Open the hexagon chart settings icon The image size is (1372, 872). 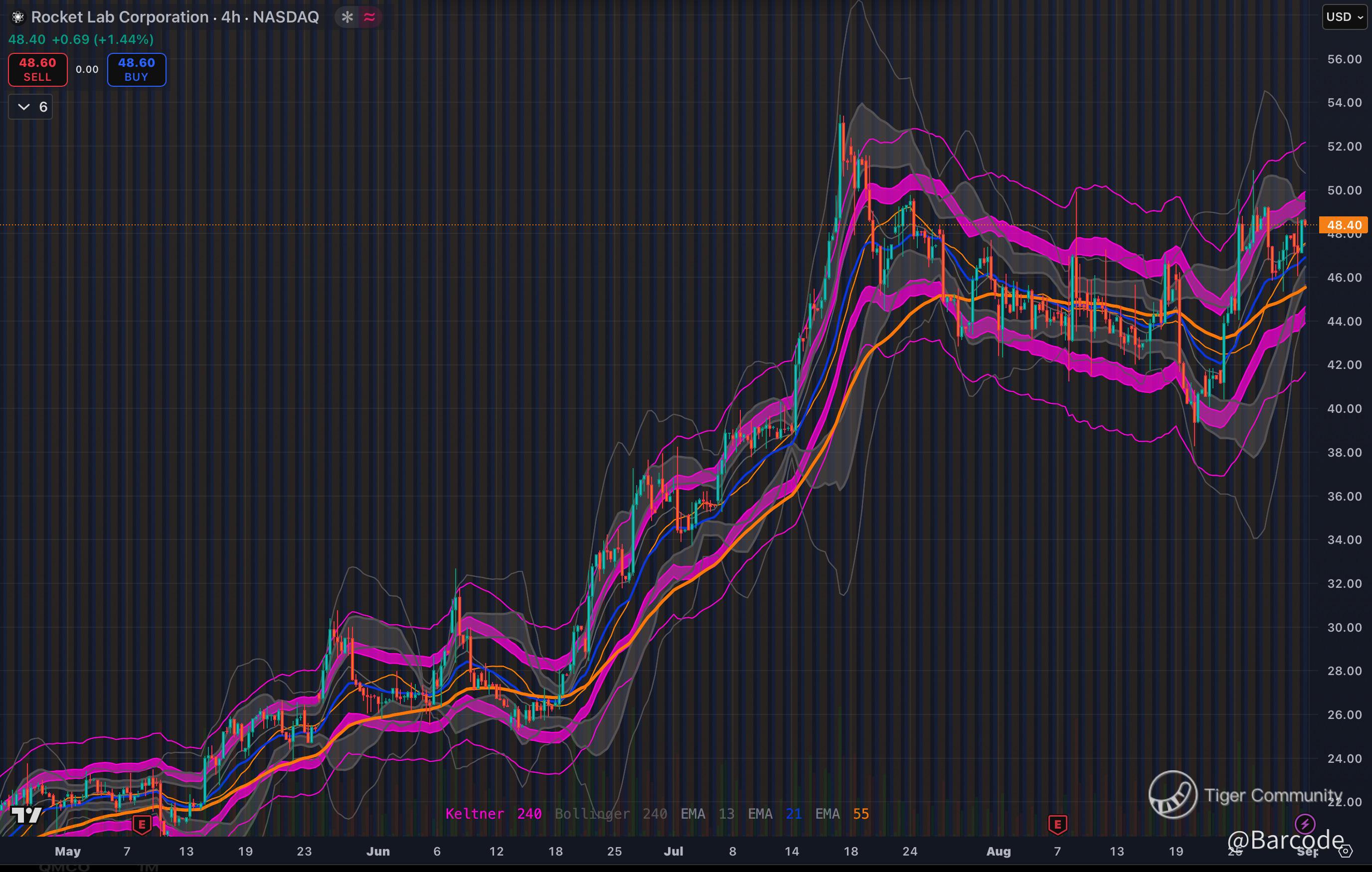(1345, 852)
